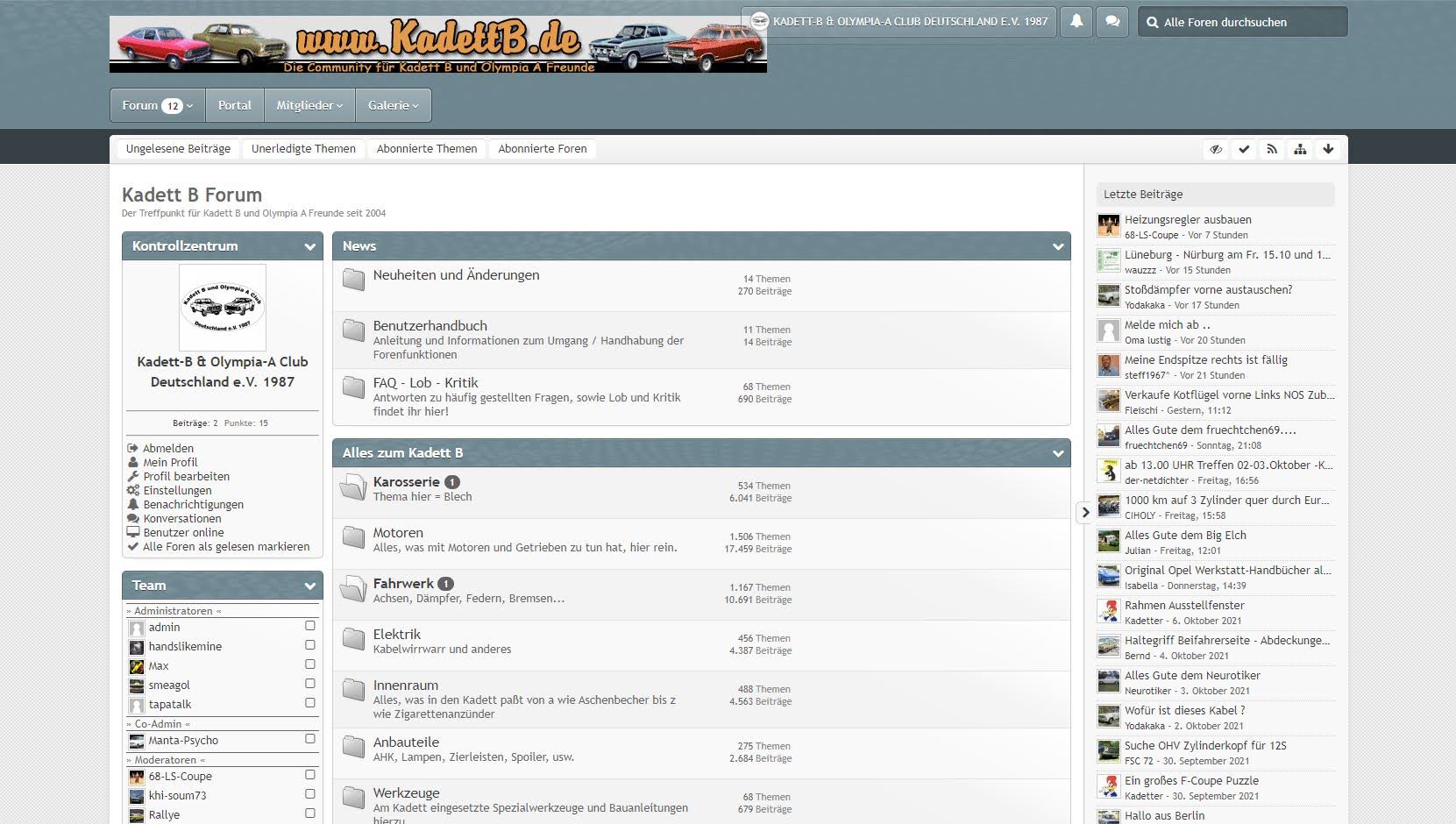Click the Benutzerhandbuch folder icon
Image resolution: width=1456 pixels, height=824 pixels.
coord(353,330)
